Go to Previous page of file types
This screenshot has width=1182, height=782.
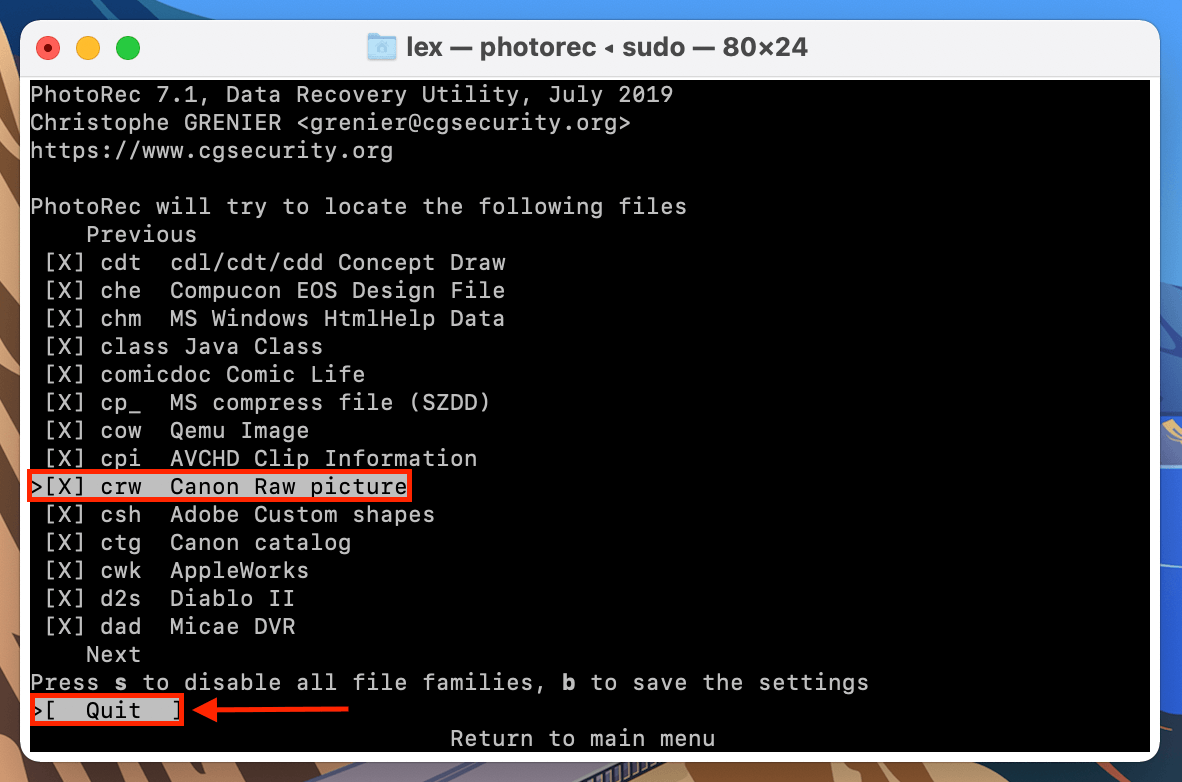click(141, 235)
